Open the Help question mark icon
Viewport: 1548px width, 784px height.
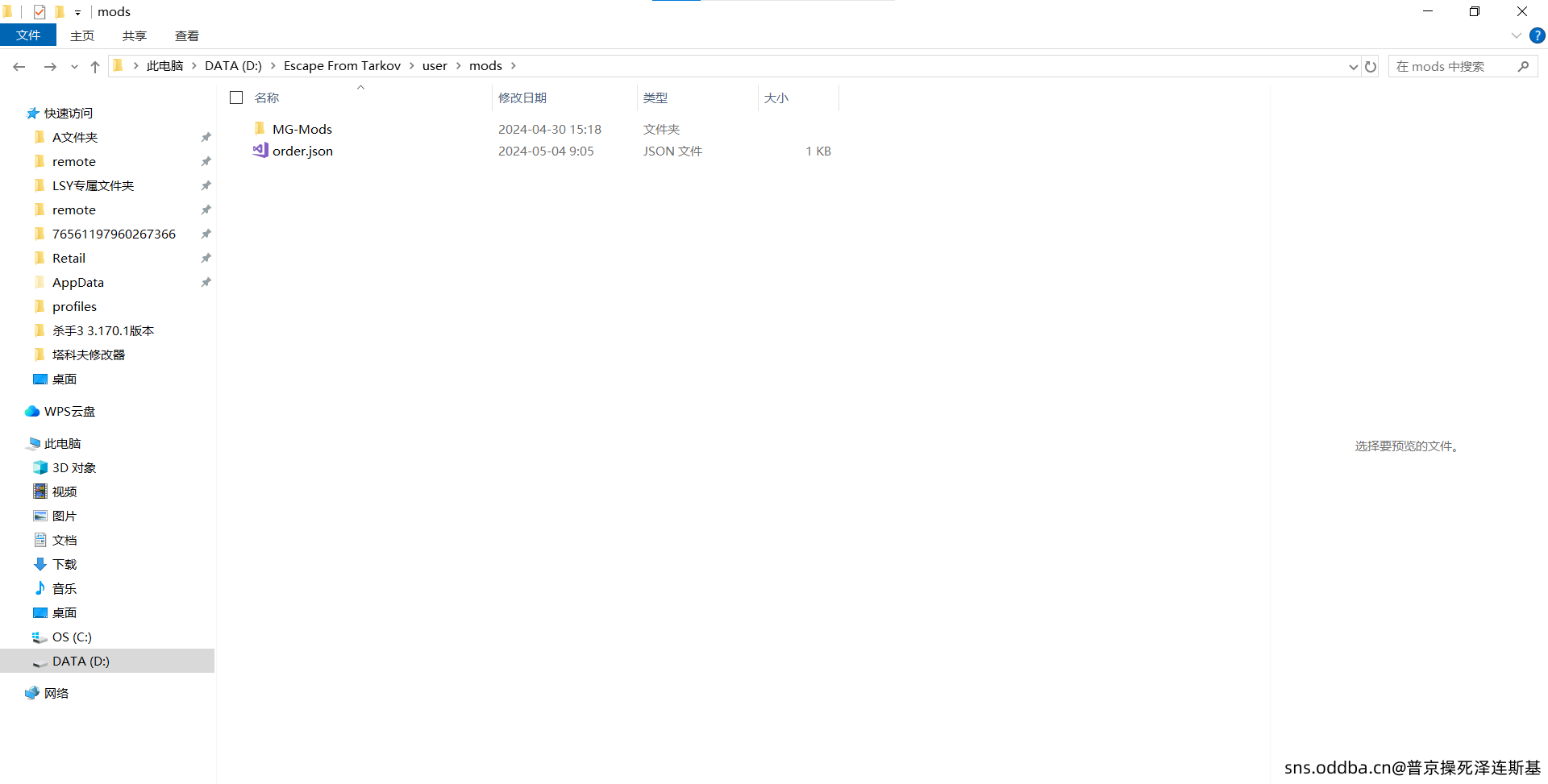tap(1538, 35)
